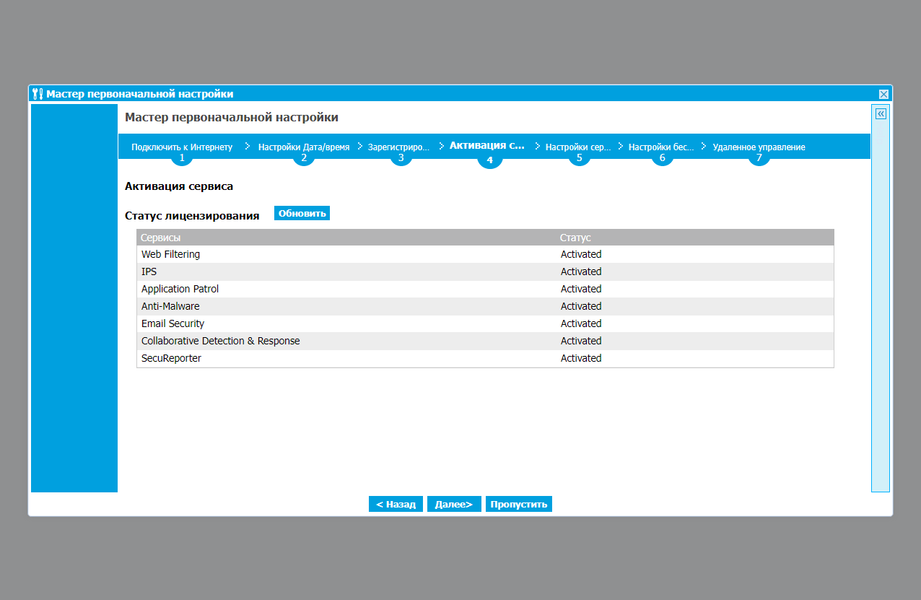Proceed with the Далее button
921x600 pixels.
point(454,504)
